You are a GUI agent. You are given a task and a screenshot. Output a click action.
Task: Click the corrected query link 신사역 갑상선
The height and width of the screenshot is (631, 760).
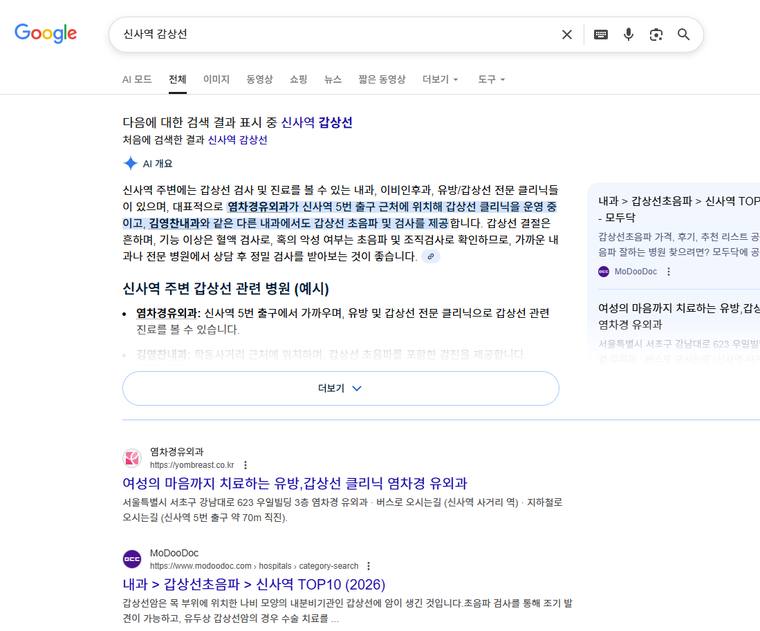pos(317,122)
